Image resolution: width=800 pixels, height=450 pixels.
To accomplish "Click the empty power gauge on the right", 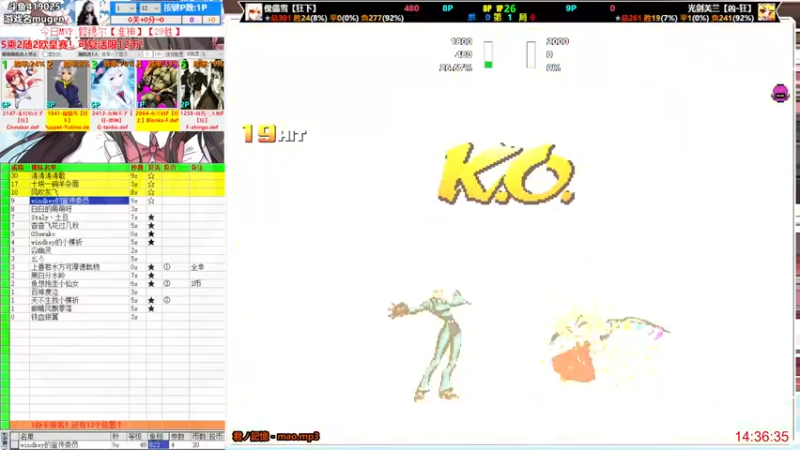I will click(531, 55).
